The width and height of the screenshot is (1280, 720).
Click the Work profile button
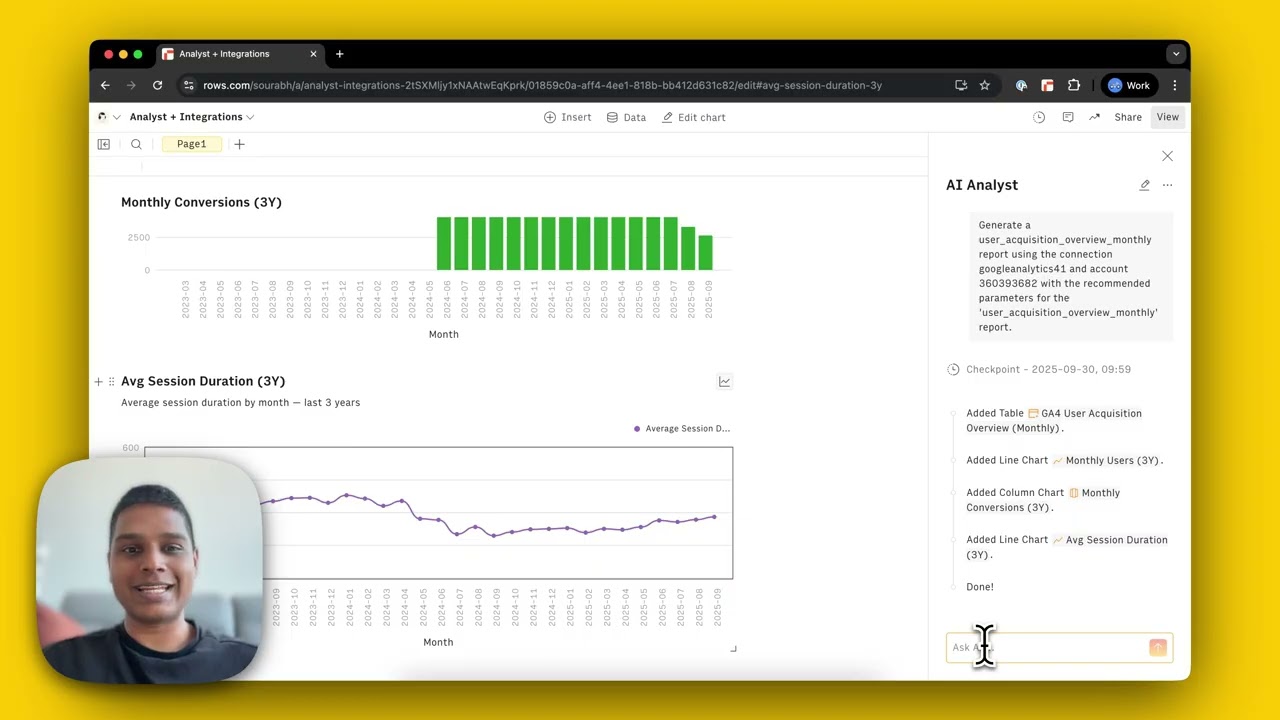click(1129, 85)
